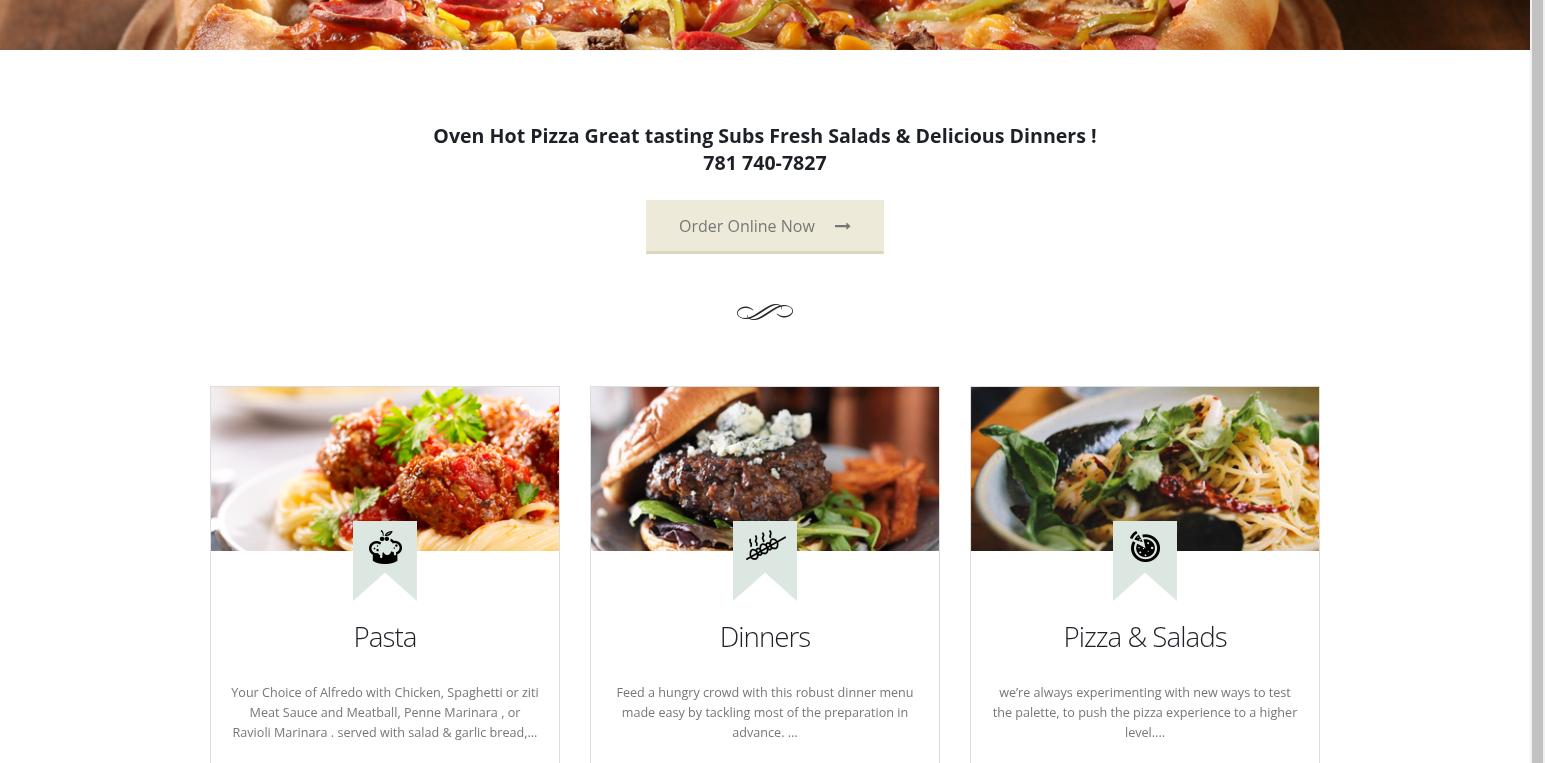Click the arrow icon in Order Online button
1545x763 pixels.
pyautogui.click(x=843, y=226)
